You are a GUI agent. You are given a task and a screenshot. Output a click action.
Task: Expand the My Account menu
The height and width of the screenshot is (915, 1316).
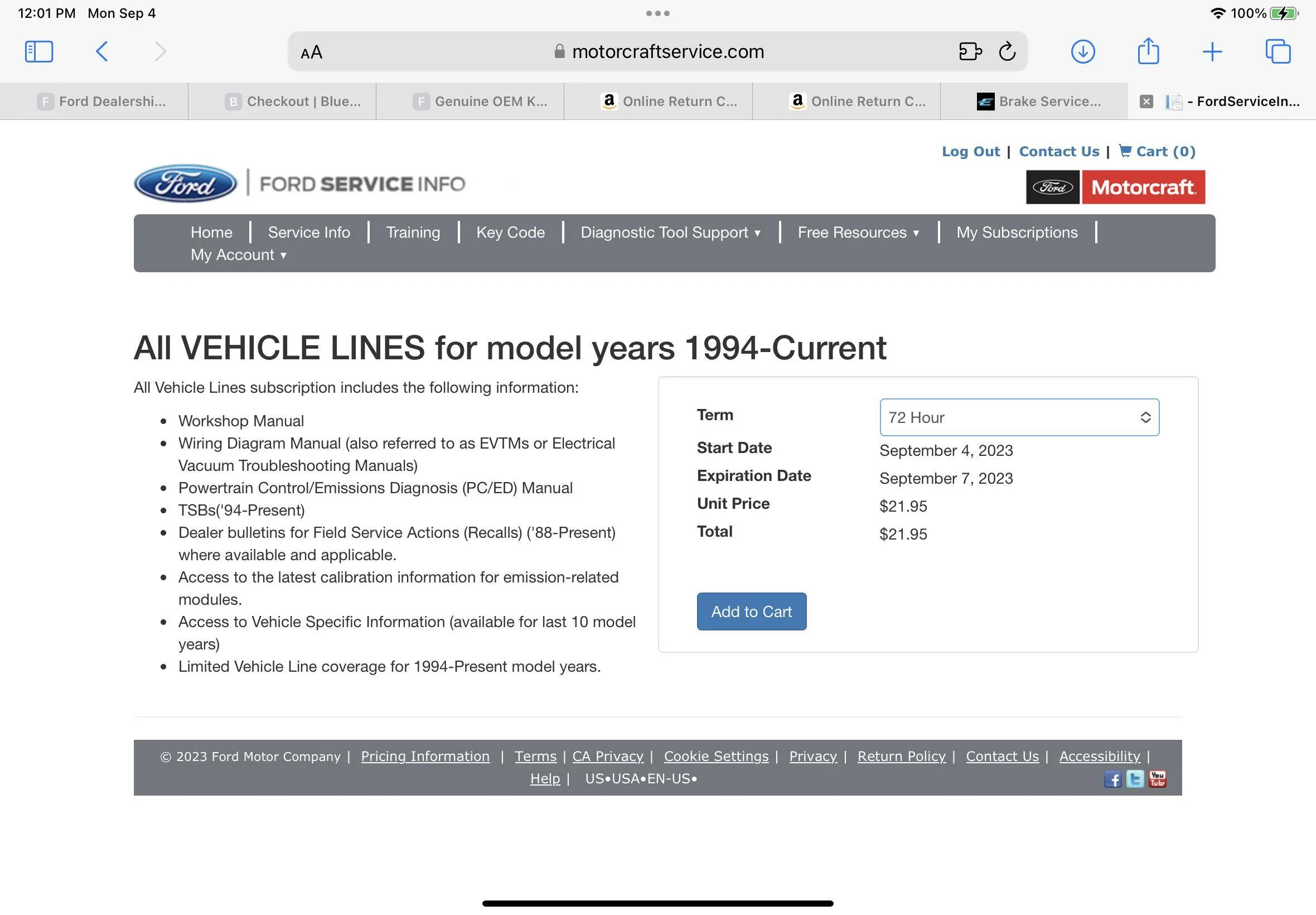[238, 254]
